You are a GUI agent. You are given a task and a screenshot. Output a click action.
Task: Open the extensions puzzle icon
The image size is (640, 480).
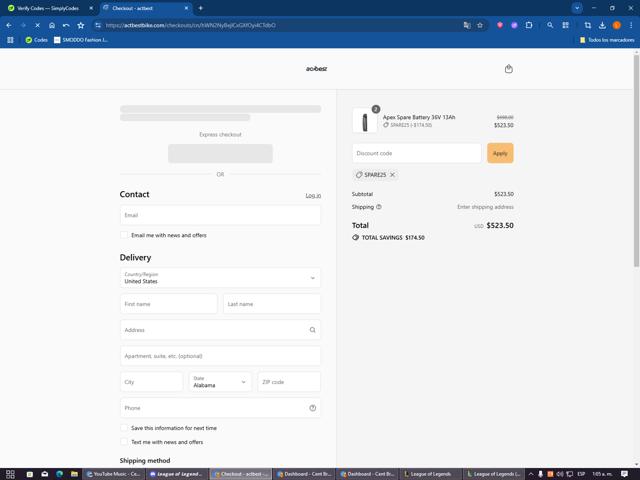529,25
